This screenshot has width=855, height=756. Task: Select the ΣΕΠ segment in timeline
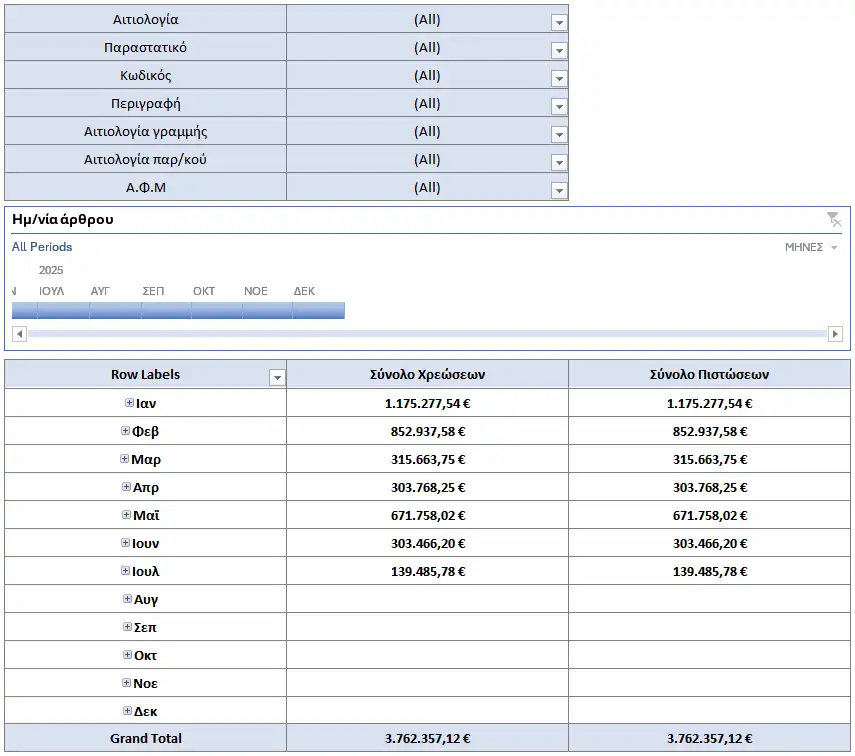166,310
